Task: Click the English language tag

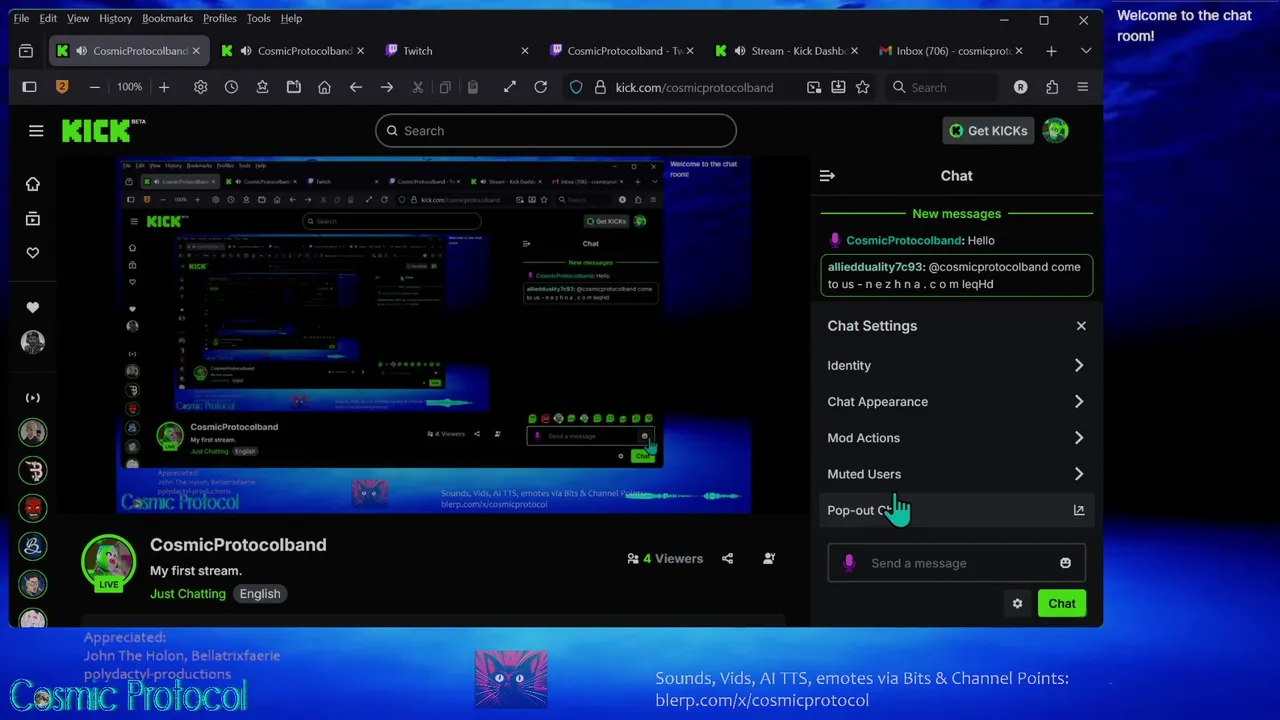Action: point(260,594)
